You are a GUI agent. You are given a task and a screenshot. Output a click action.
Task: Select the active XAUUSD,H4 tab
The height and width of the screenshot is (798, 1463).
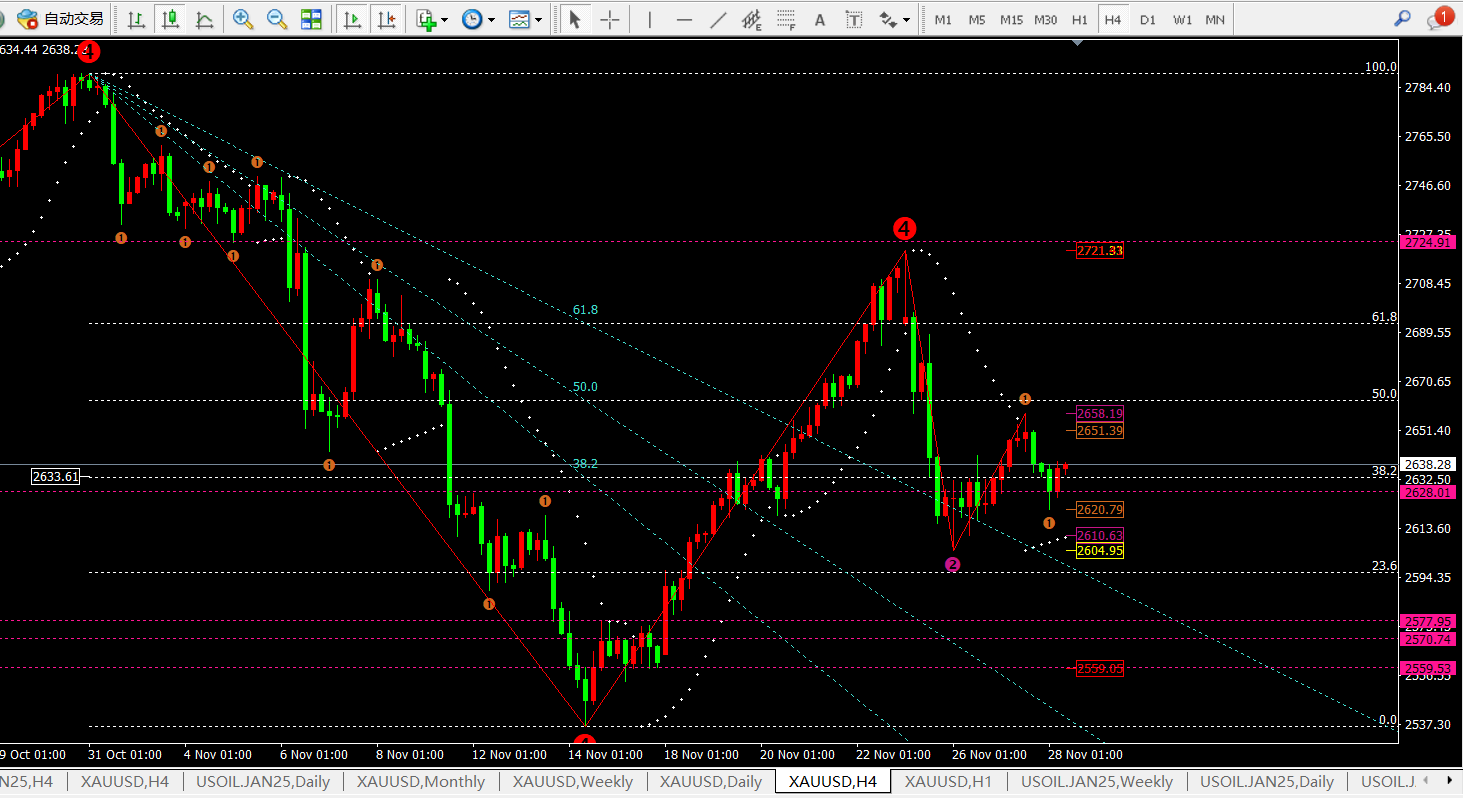coord(833,782)
